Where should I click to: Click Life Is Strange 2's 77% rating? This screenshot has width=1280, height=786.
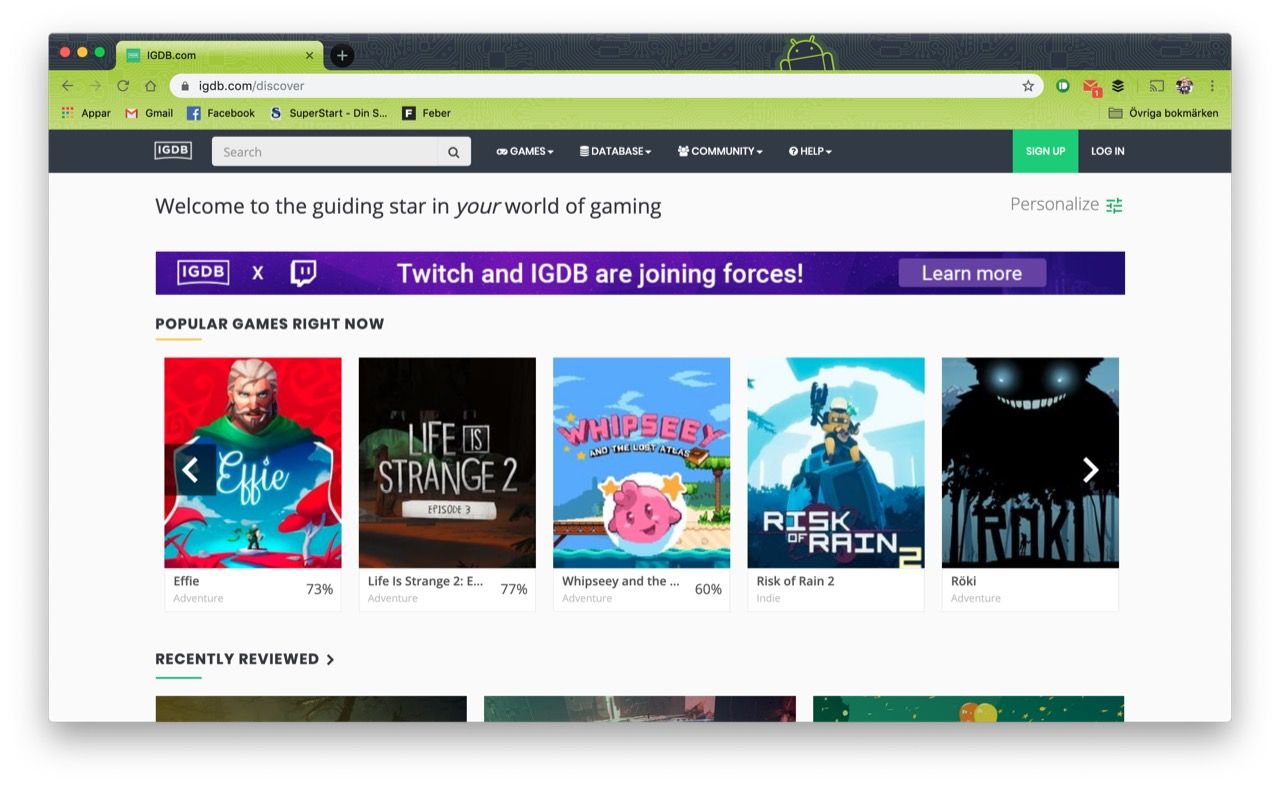click(x=514, y=590)
